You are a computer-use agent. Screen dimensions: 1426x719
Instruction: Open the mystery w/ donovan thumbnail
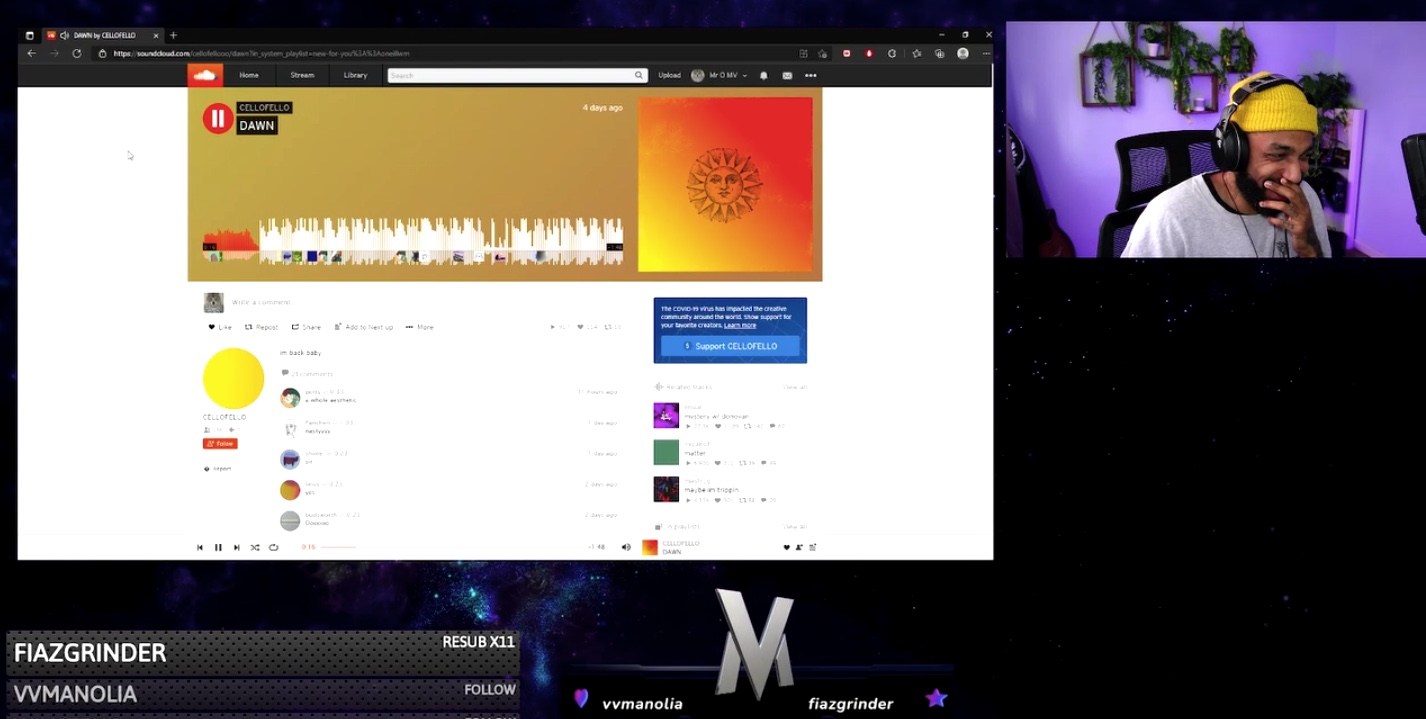[x=666, y=415]
